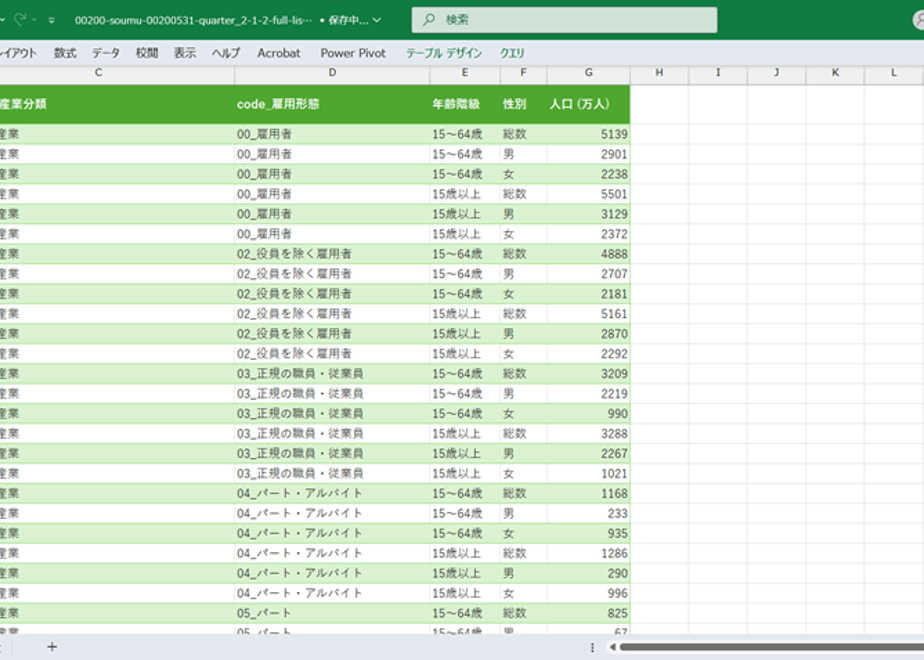924x660 pixels.
Task: Select column K header
Action: (835, 72)
